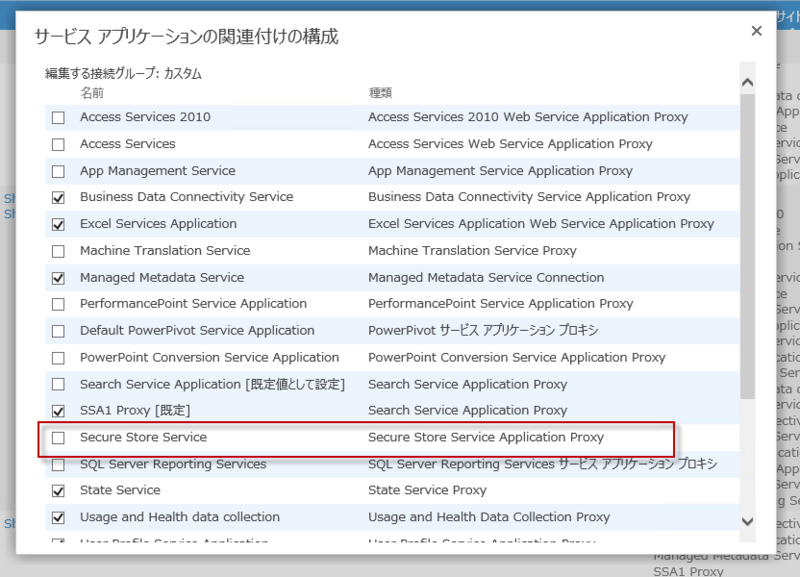Image resolution: width=800 pixels, height=577 pixels.
Task: Check PowerPoint Conversion Service Application checkbox
Action: click(x=58, y=358)
